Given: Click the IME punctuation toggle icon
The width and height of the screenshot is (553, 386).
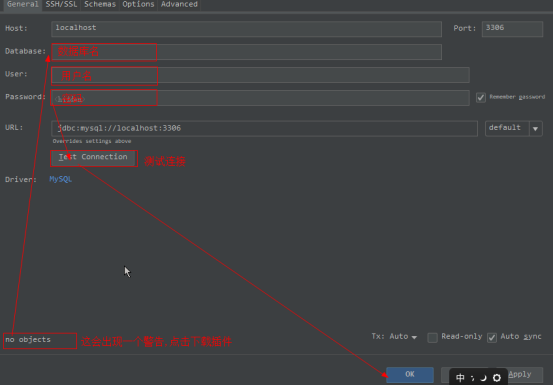Looking at the screenshot, I should tap(473, 378).
